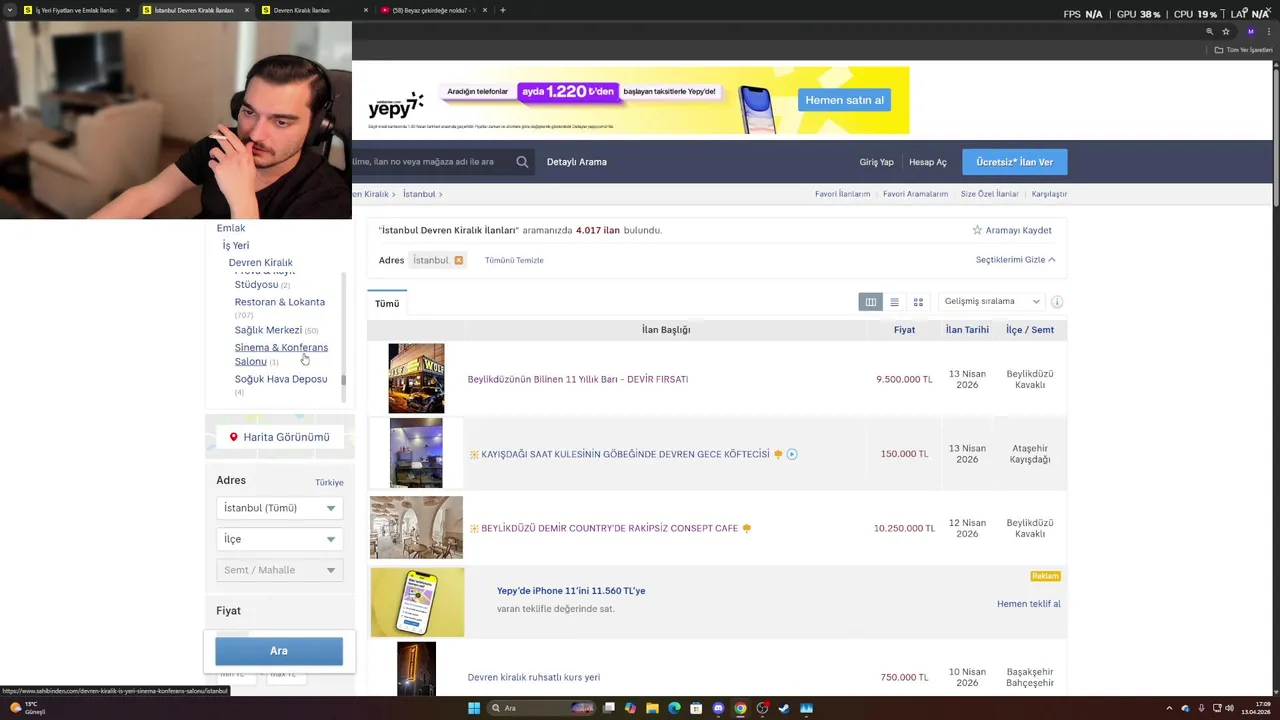Open Microsoft Store from the taskbar
Screen dimensions: 1280x720
[696, 708]
